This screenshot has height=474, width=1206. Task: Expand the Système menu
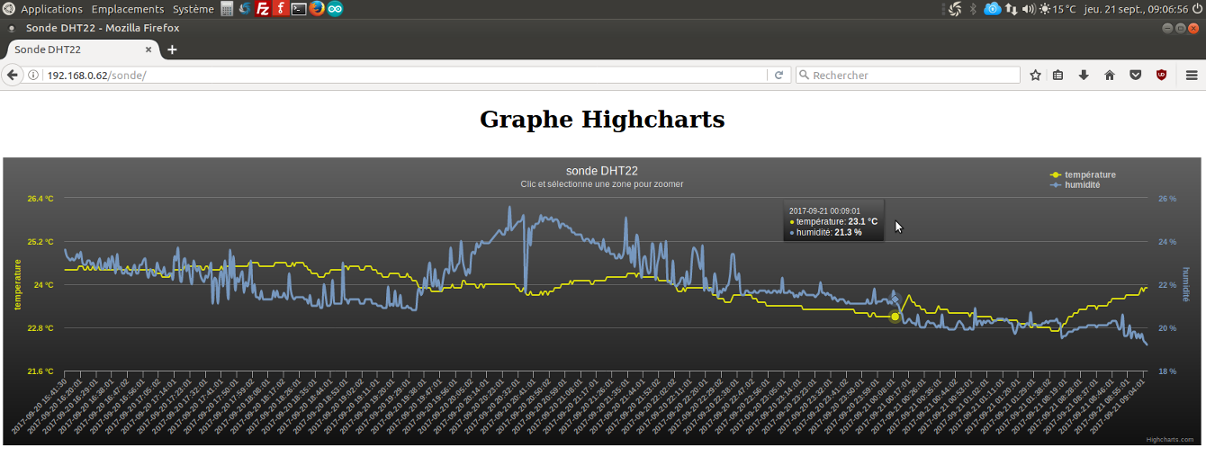coord(193,9)
